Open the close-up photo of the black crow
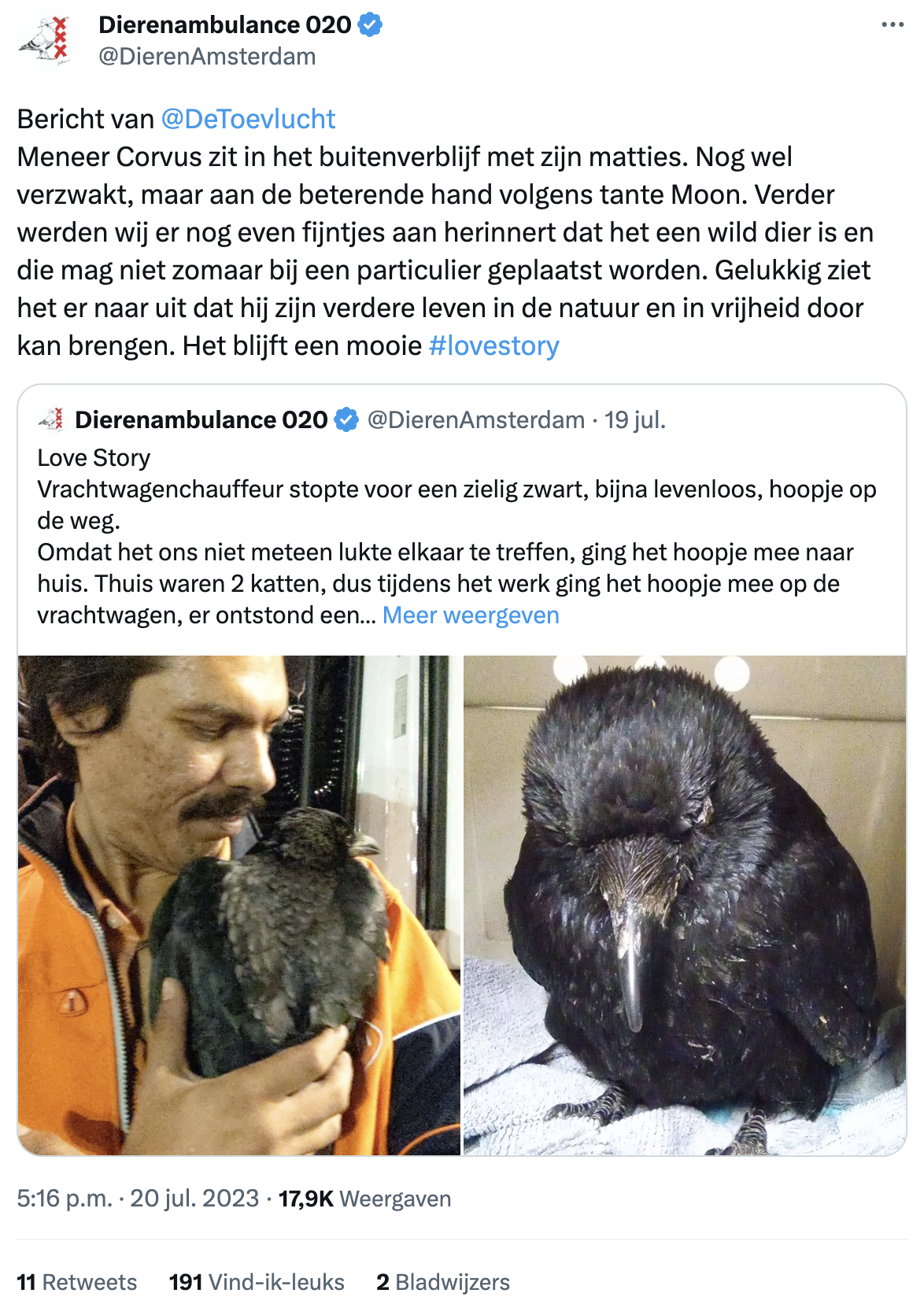The width and height of the screenshot is (924, 1308). pyautogui.click(x=685, y=905)
